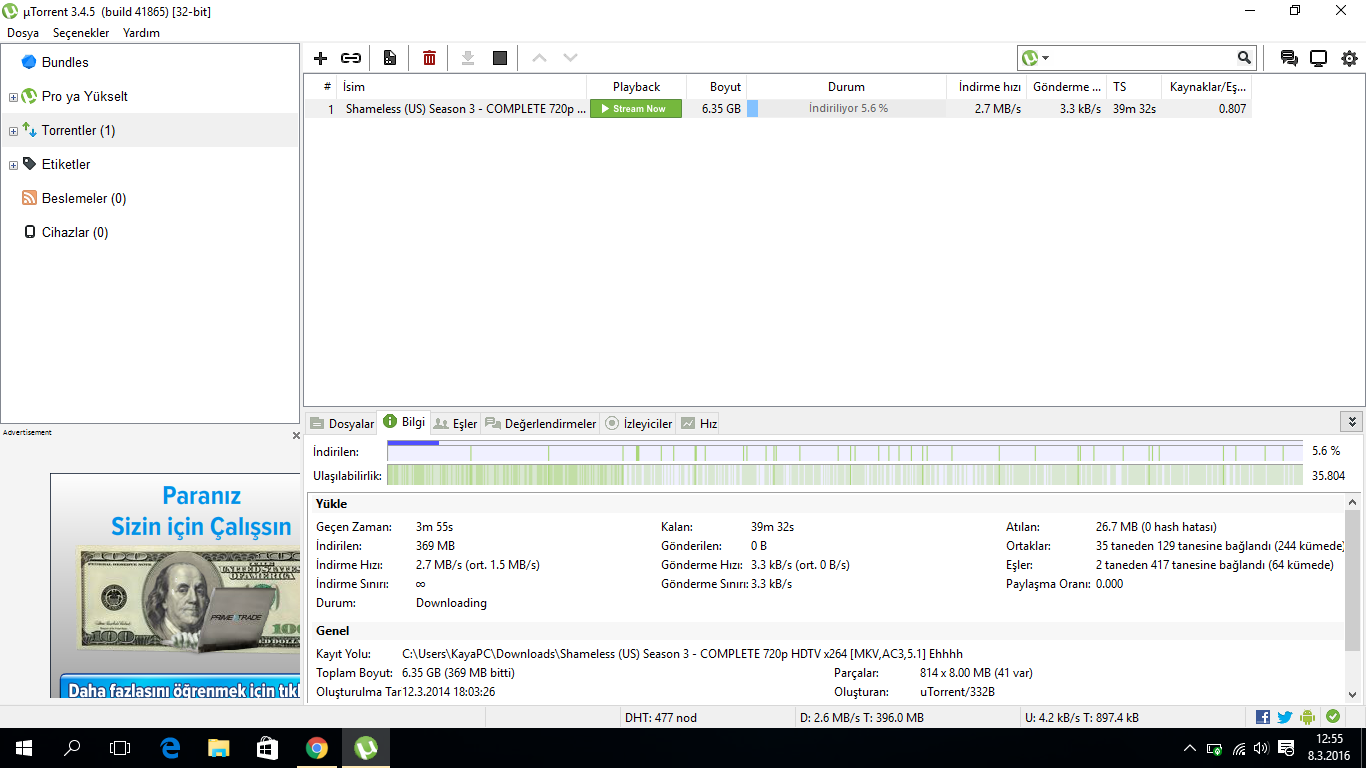
Task: Click the Ulaşılabilirlik availability bar
Action: [845, 475]
